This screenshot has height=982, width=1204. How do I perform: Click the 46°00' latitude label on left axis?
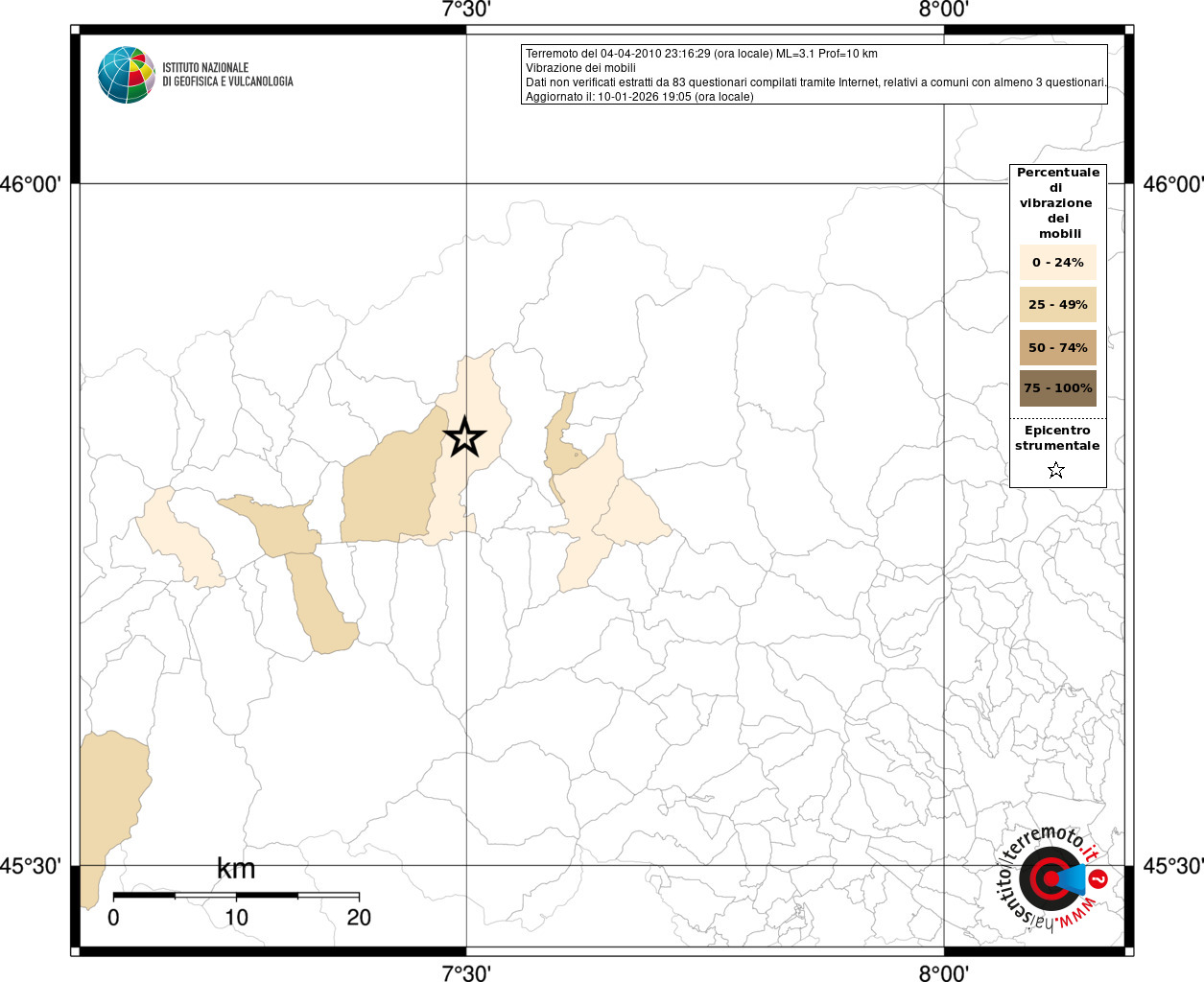point(31,184)
